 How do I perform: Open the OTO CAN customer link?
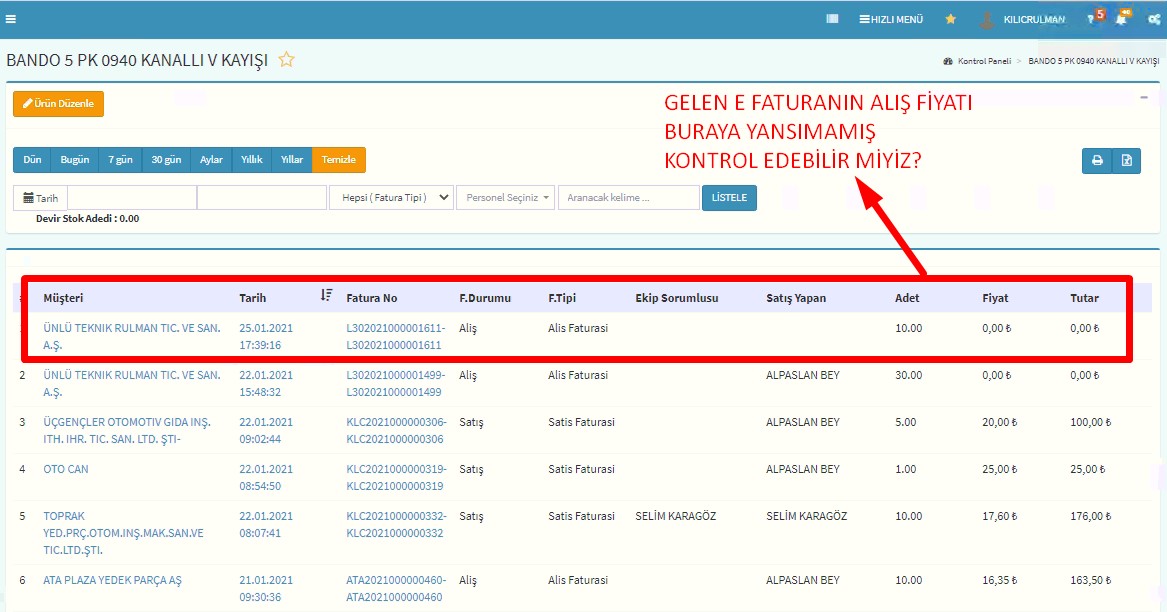(x=66, y=469)
